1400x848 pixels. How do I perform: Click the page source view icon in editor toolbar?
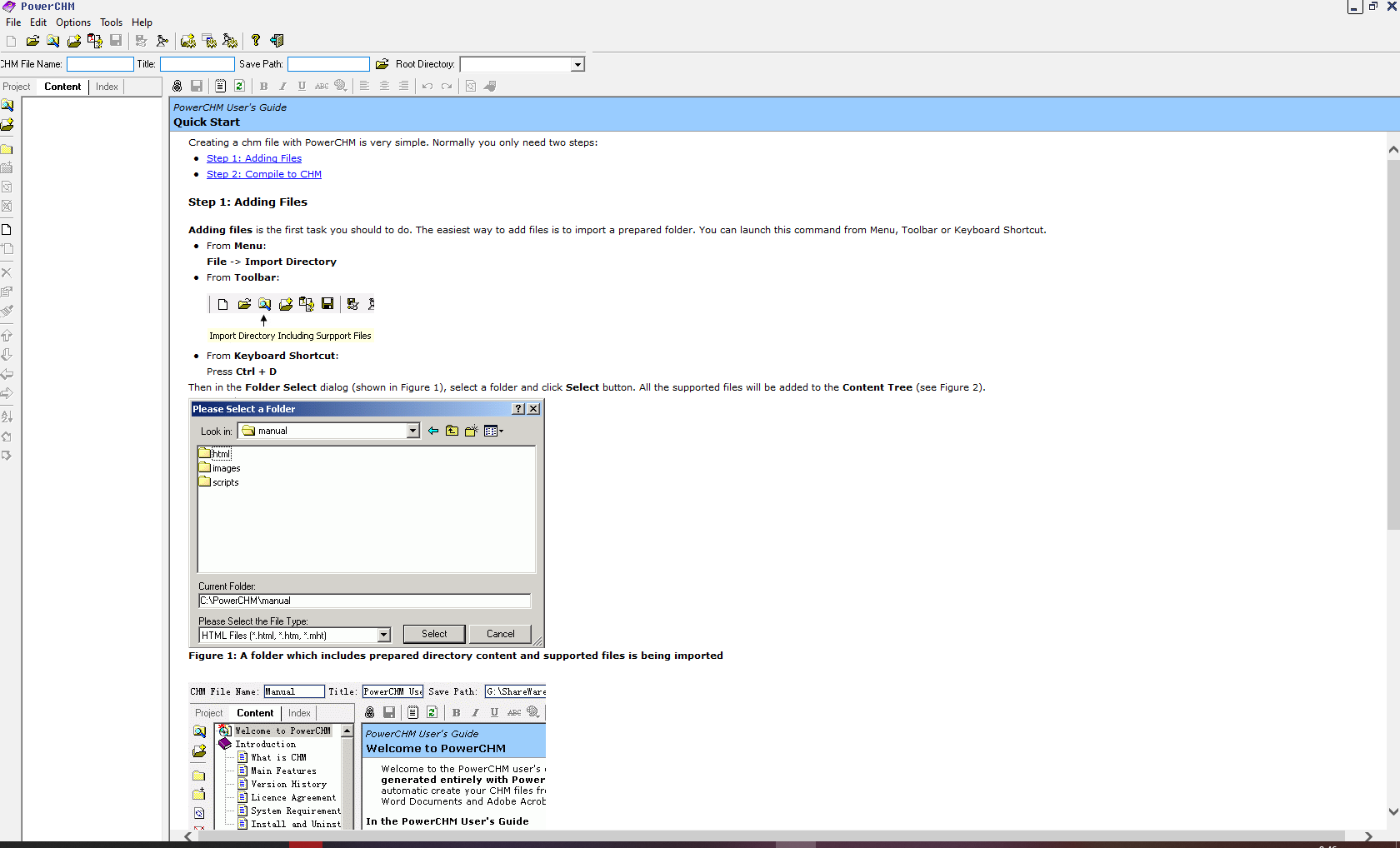pyautogui.click(x=220, y=86)
